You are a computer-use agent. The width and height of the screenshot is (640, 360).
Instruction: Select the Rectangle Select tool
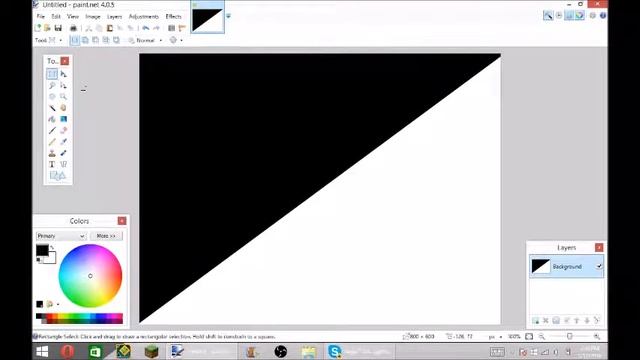pos(52,74)
